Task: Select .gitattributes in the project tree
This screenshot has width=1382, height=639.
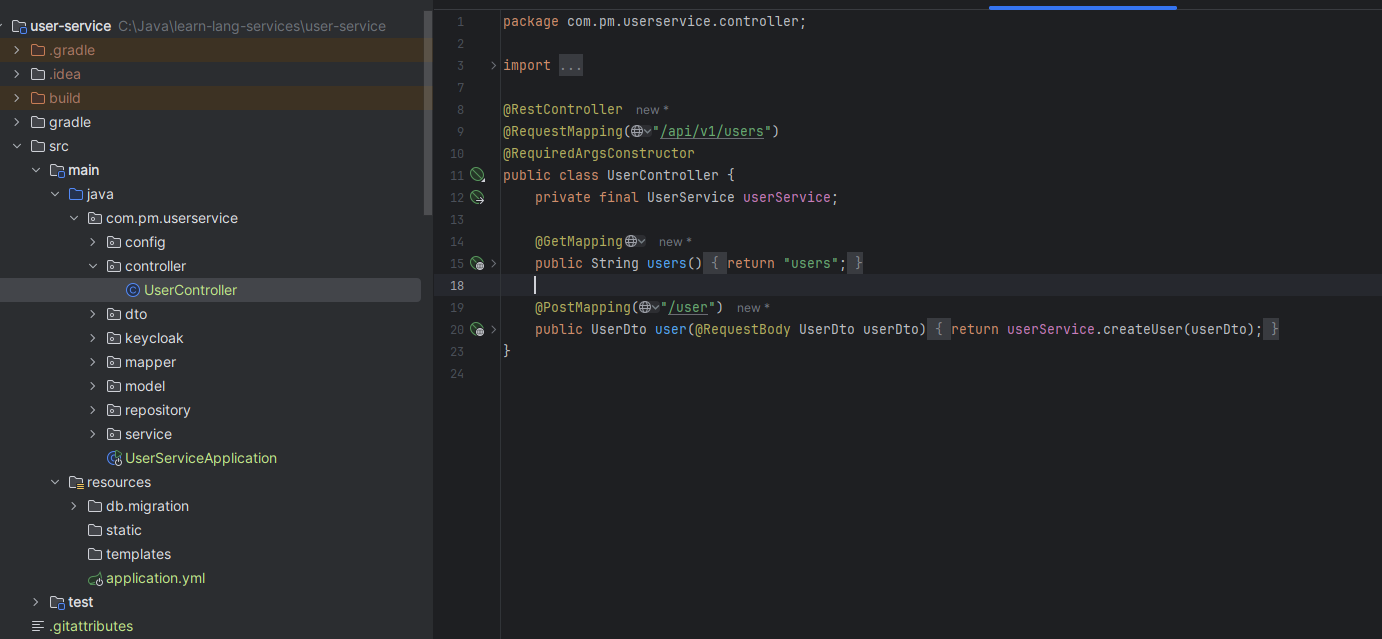Action: pyautogui.click(x=91, y=626)
